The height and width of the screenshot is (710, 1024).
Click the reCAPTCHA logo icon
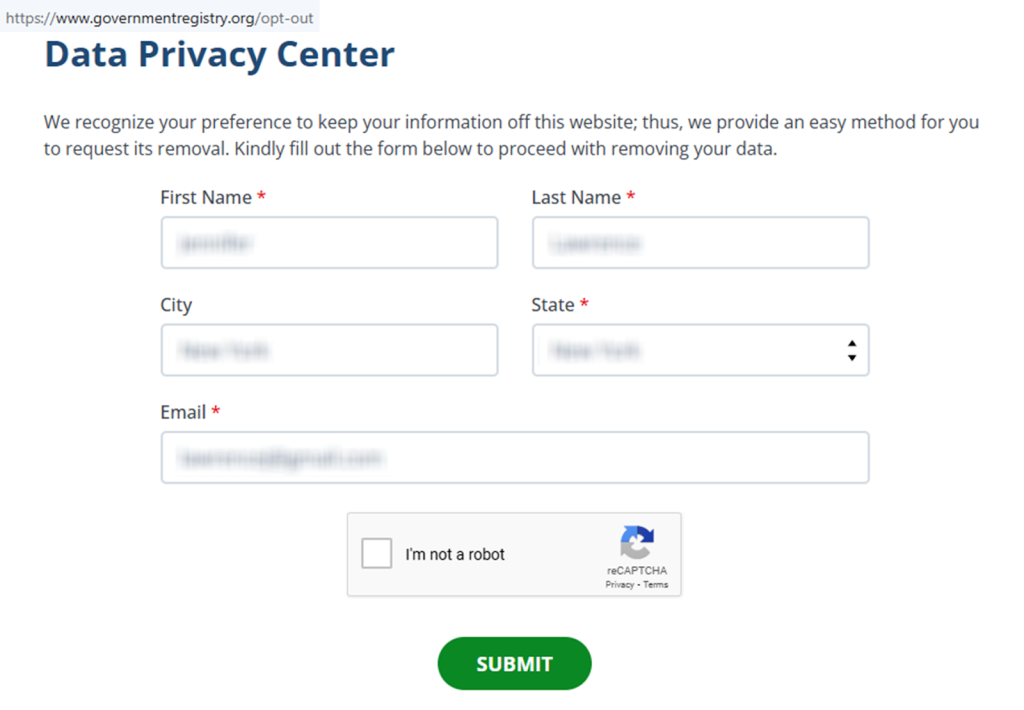point(637,543)
